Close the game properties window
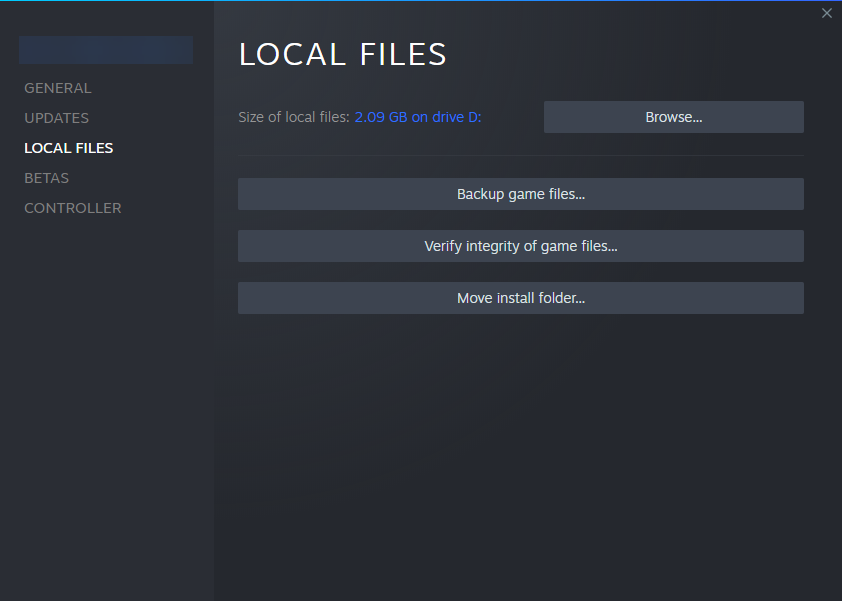 click(x=826, y=13)
